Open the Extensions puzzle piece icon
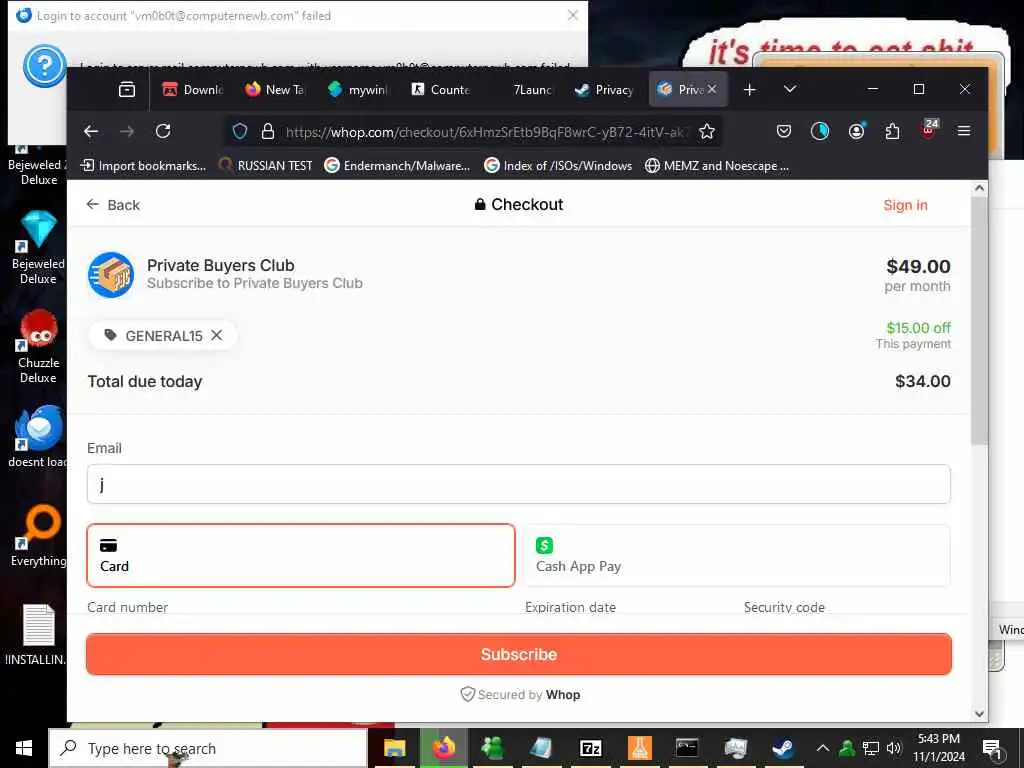The width and height of the screenshot is (1024, 768). point(892,131)
